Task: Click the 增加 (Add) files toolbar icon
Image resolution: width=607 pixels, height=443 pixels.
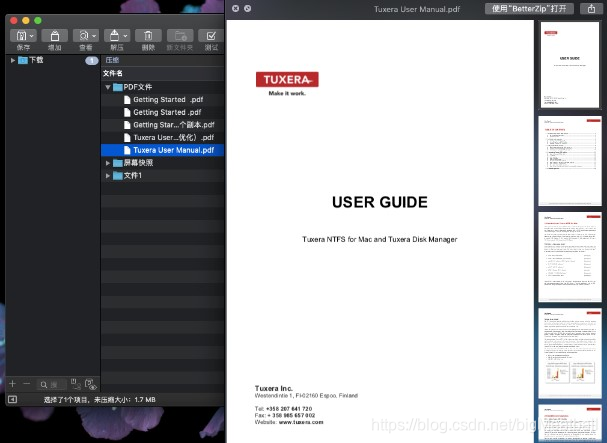Action: (55, 36)
